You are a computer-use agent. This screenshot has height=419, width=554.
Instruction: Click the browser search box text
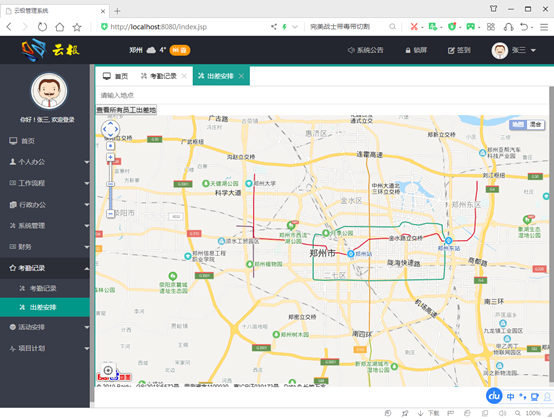tap(340, 26)
